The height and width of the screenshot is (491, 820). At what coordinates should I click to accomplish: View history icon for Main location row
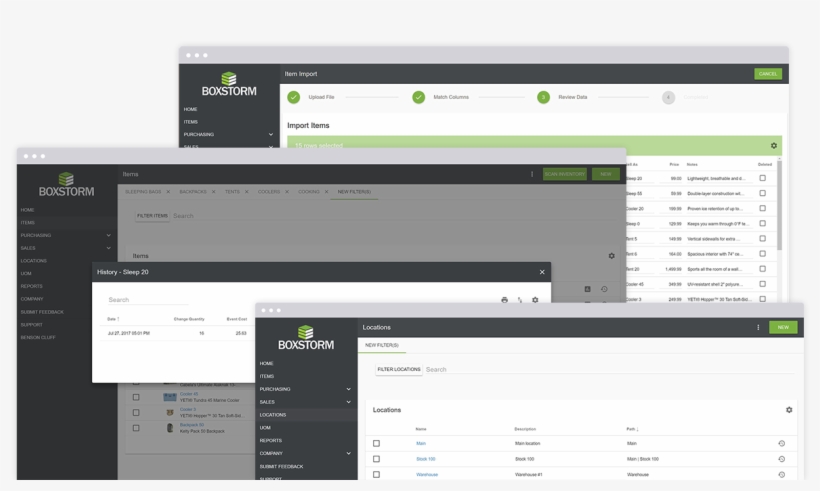pyautogui.click(x=781, y=443)
